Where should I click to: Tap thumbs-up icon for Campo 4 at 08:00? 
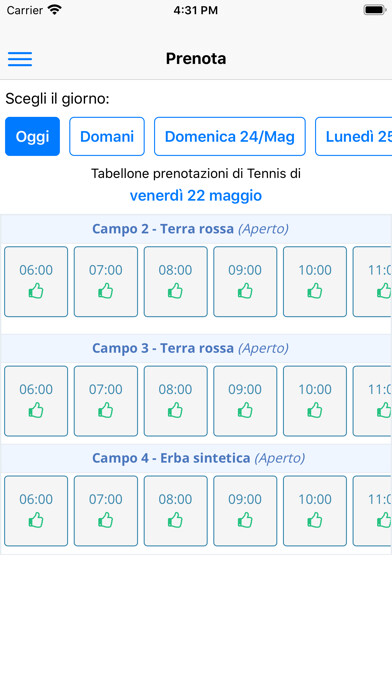click(175, 520)
